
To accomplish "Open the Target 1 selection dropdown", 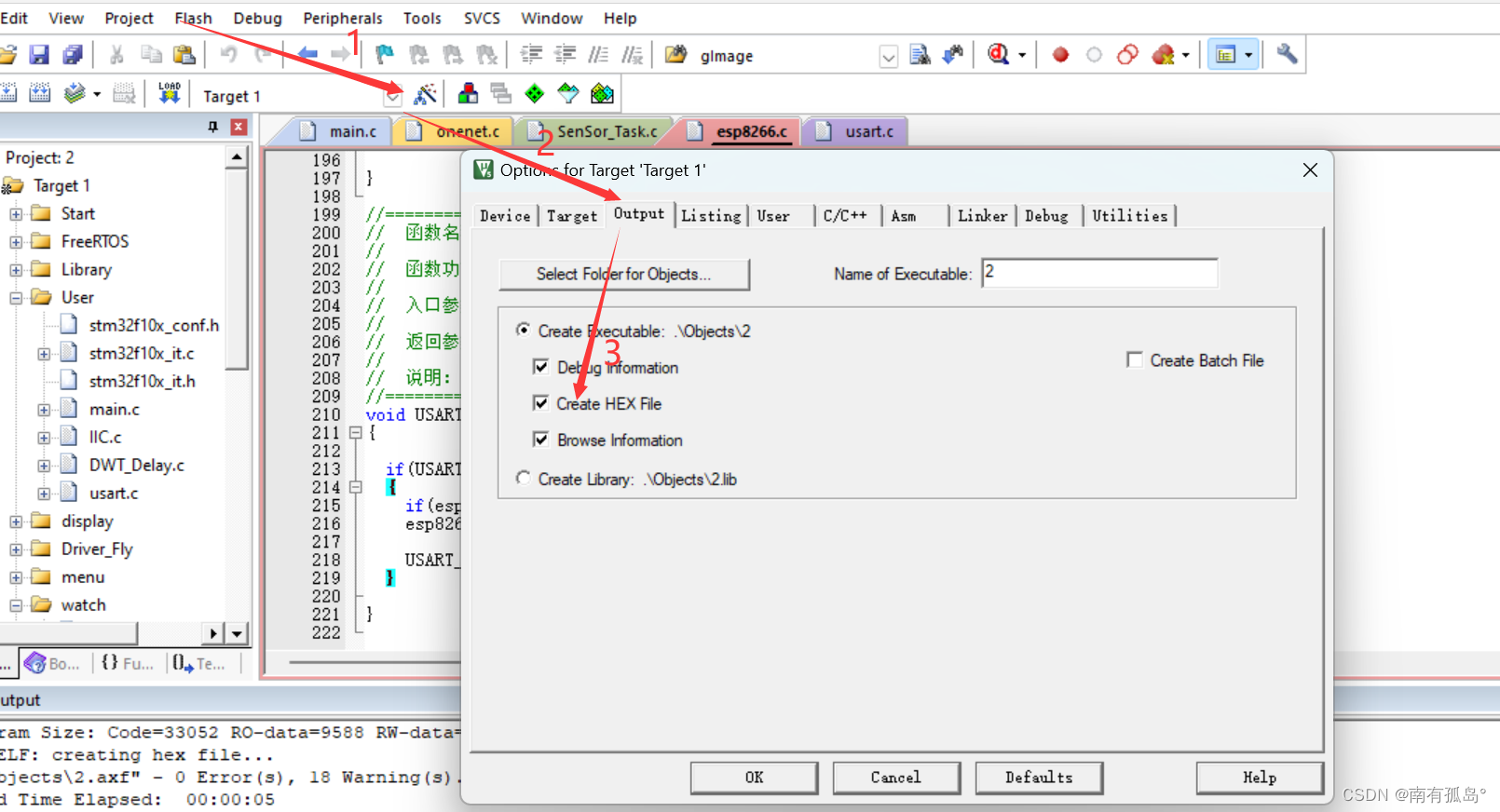I will pos(393,96).
